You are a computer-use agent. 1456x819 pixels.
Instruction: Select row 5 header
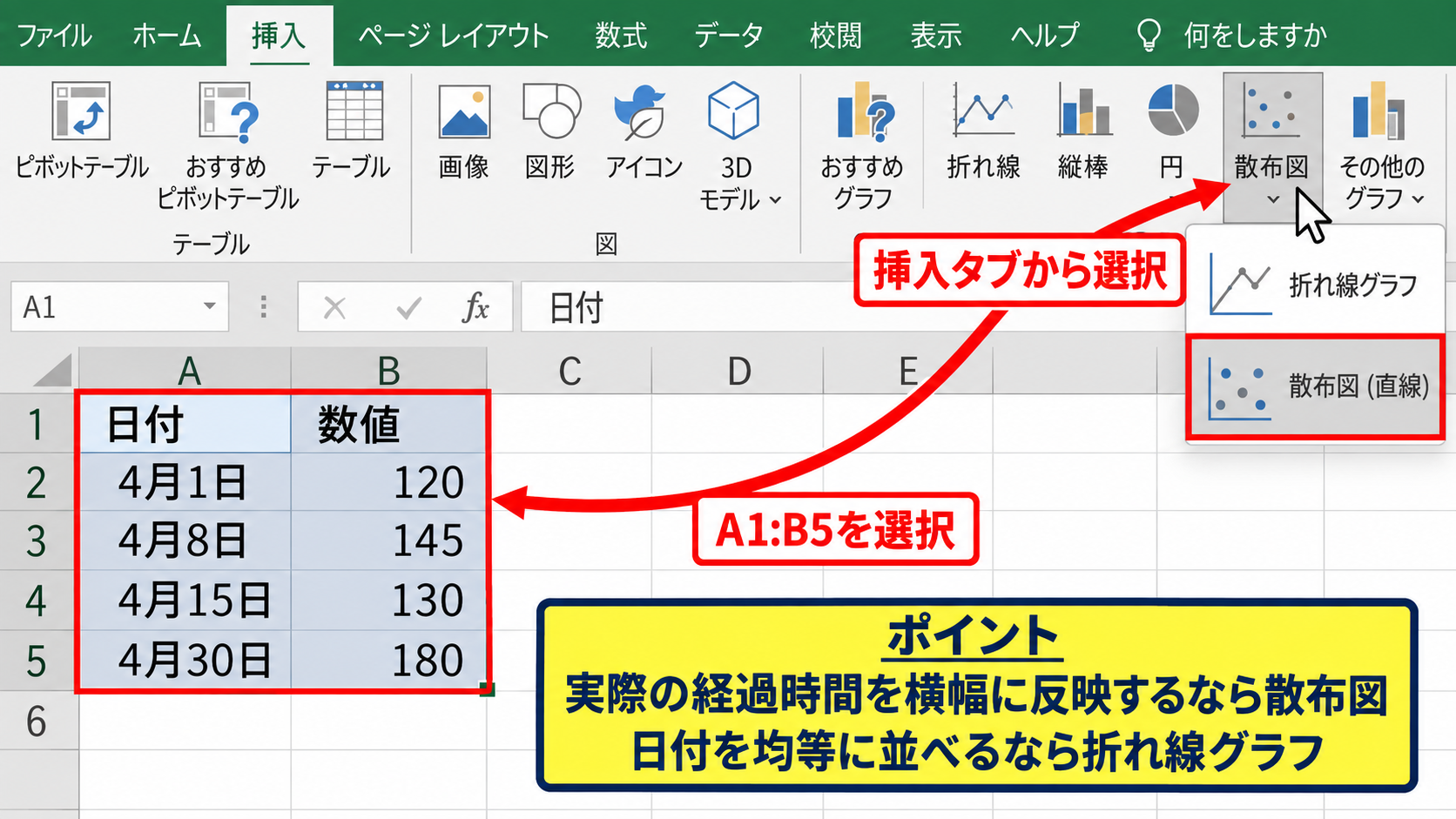coord(38,661)
